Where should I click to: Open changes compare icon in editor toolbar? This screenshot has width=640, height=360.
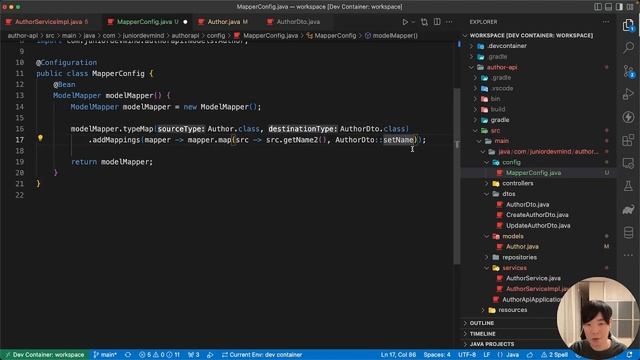(424, 22)
